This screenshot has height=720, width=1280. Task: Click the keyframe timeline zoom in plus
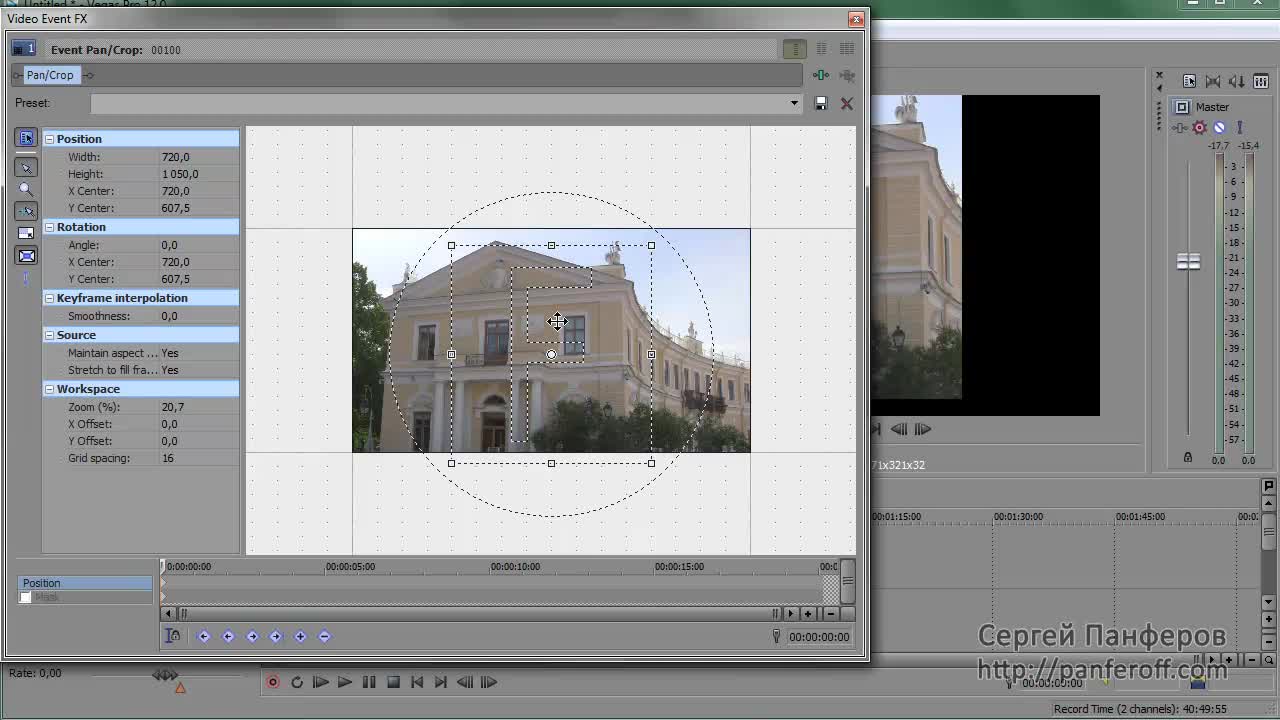click(808, 614)
